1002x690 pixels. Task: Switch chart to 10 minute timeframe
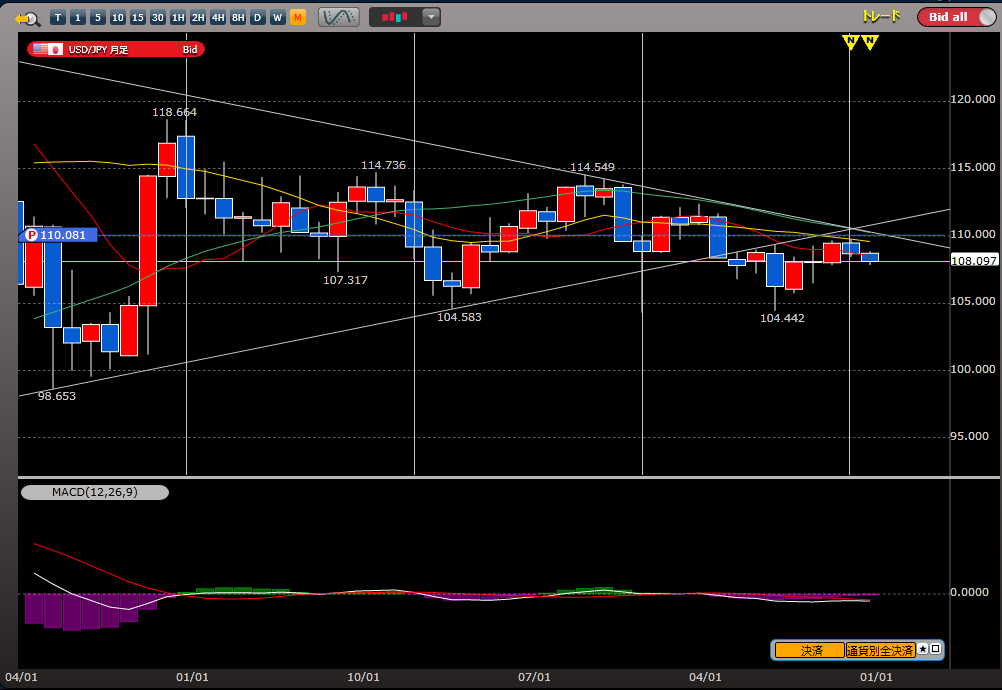(x=118, y=17)
